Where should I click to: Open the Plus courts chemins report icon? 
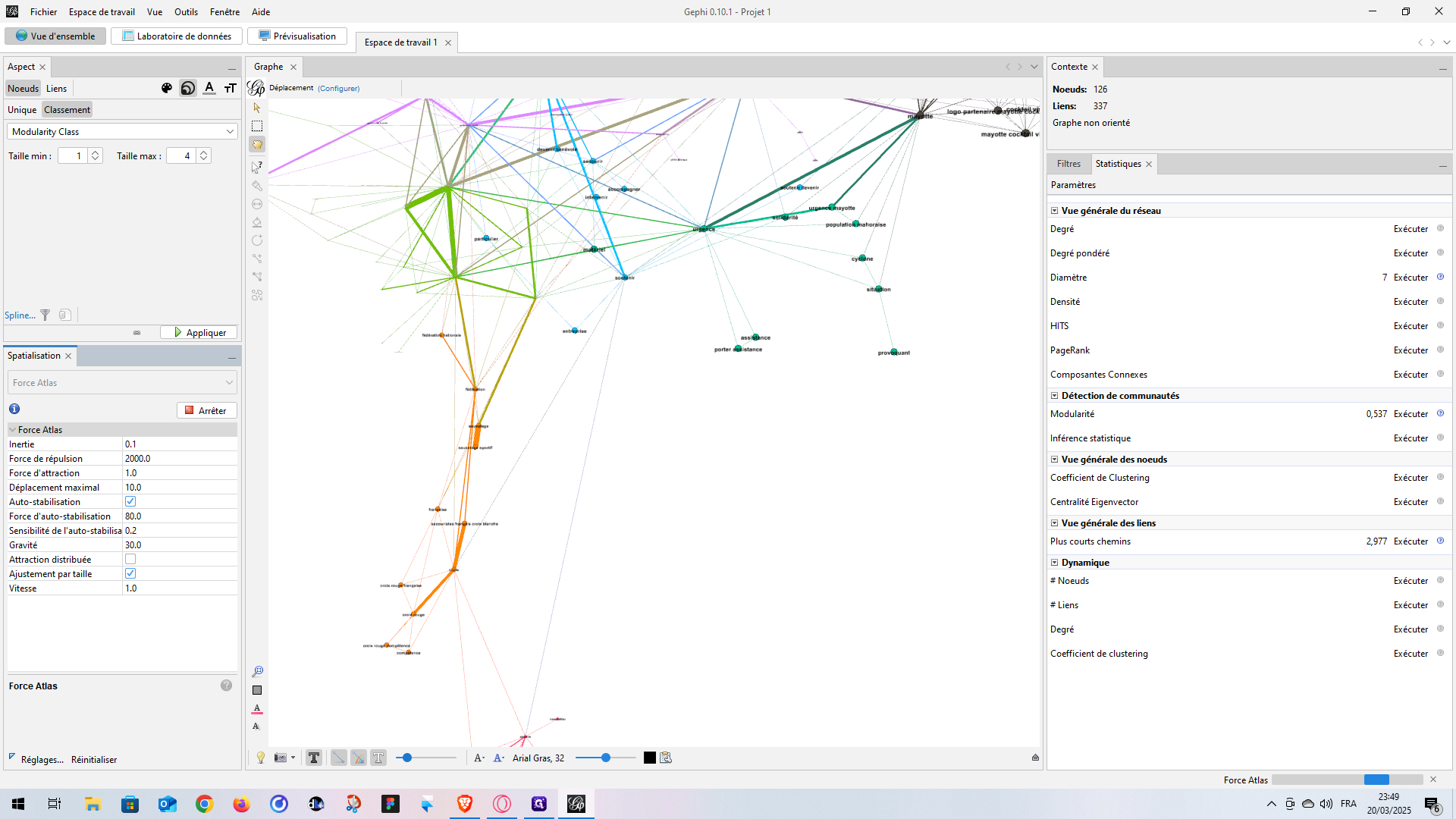[x=1440, y=541]
